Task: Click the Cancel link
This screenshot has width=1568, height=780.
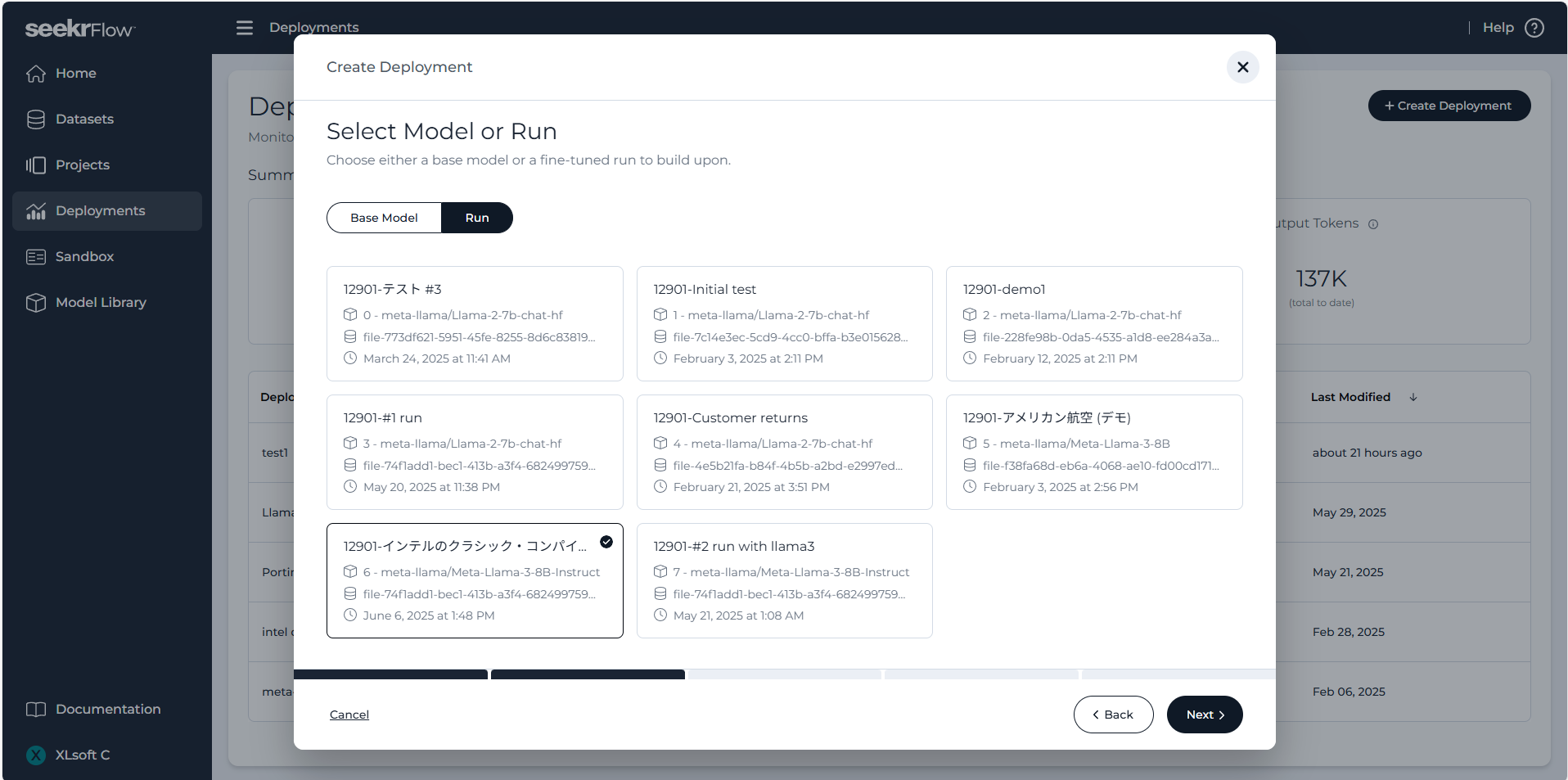Action: pos(349,715)
